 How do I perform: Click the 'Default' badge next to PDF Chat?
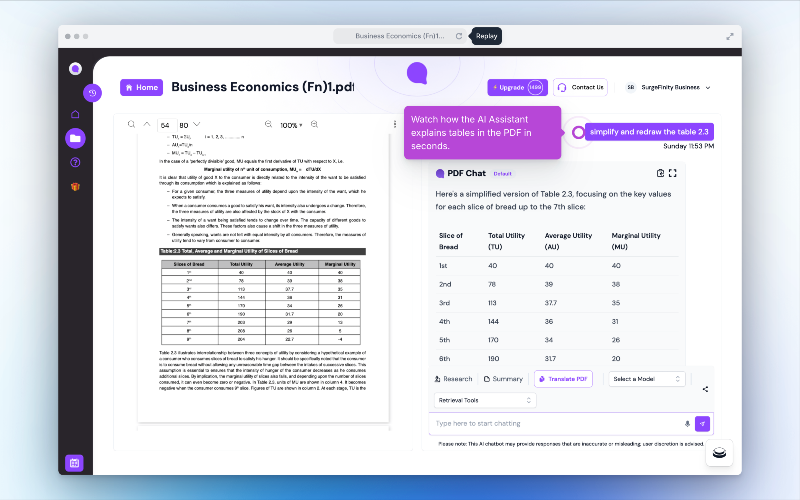coord(502,173)
